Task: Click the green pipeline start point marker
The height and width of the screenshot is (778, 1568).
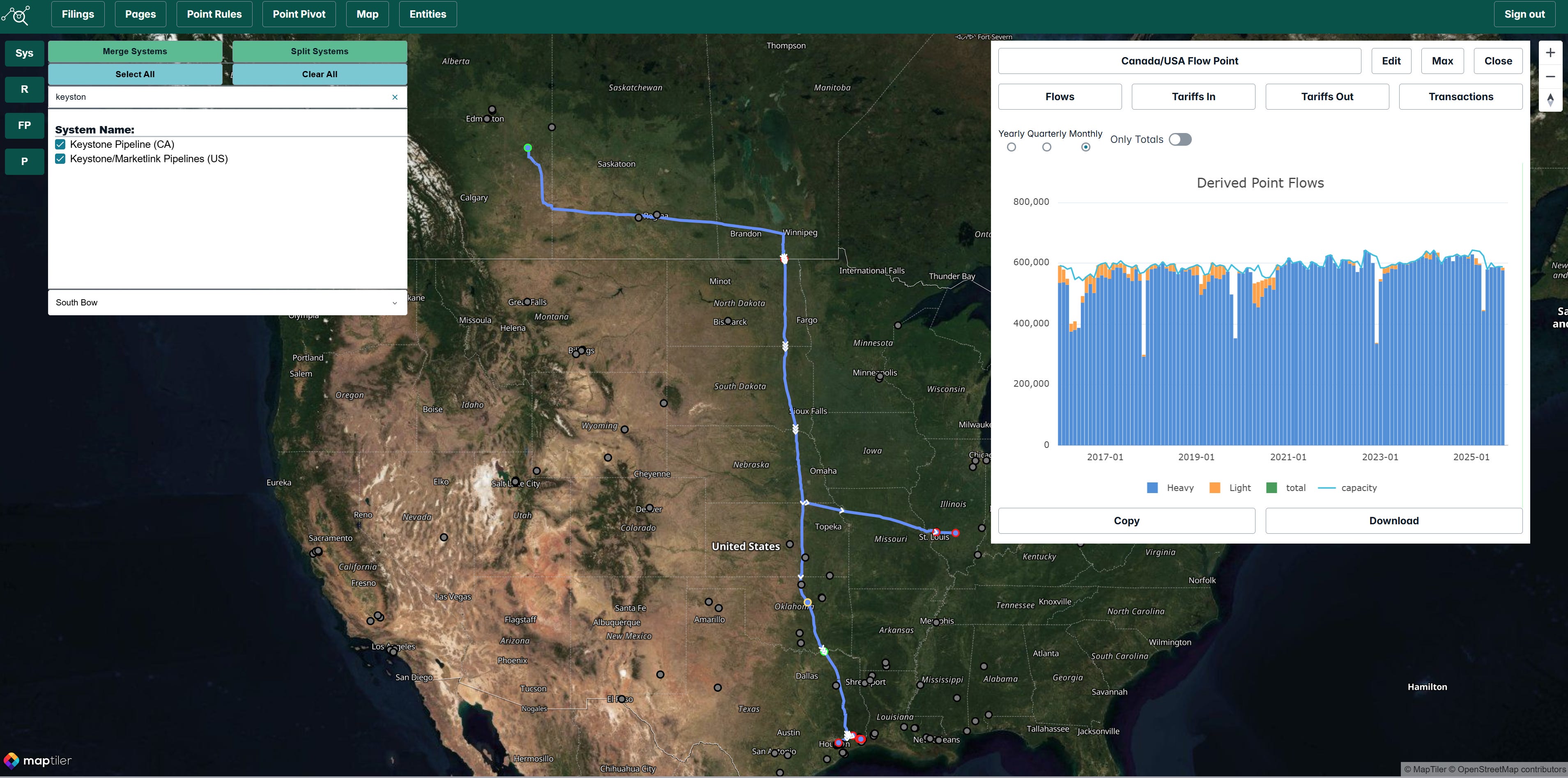Action: coord(528,148)
